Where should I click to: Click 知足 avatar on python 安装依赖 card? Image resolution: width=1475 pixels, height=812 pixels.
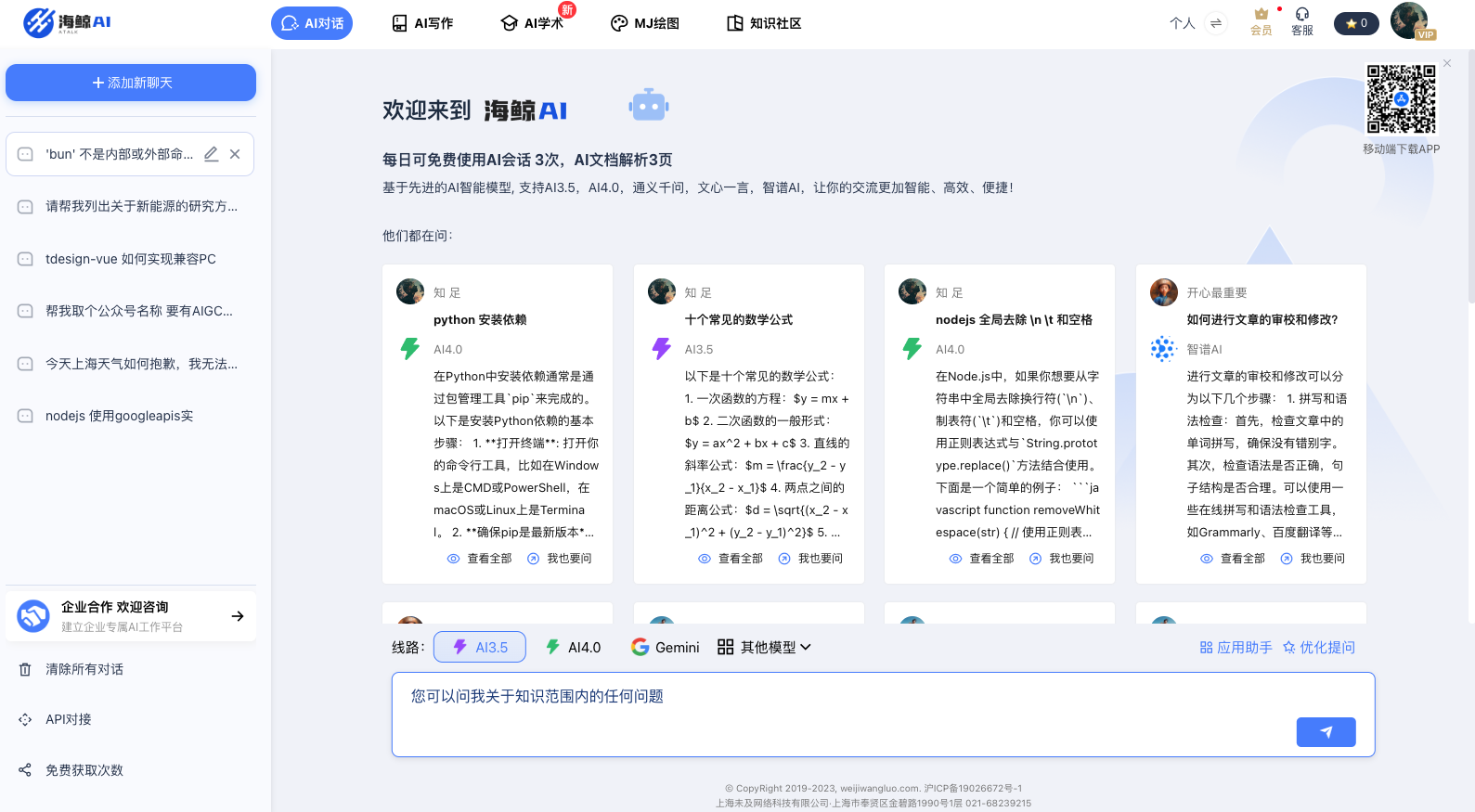coord(410,291)
